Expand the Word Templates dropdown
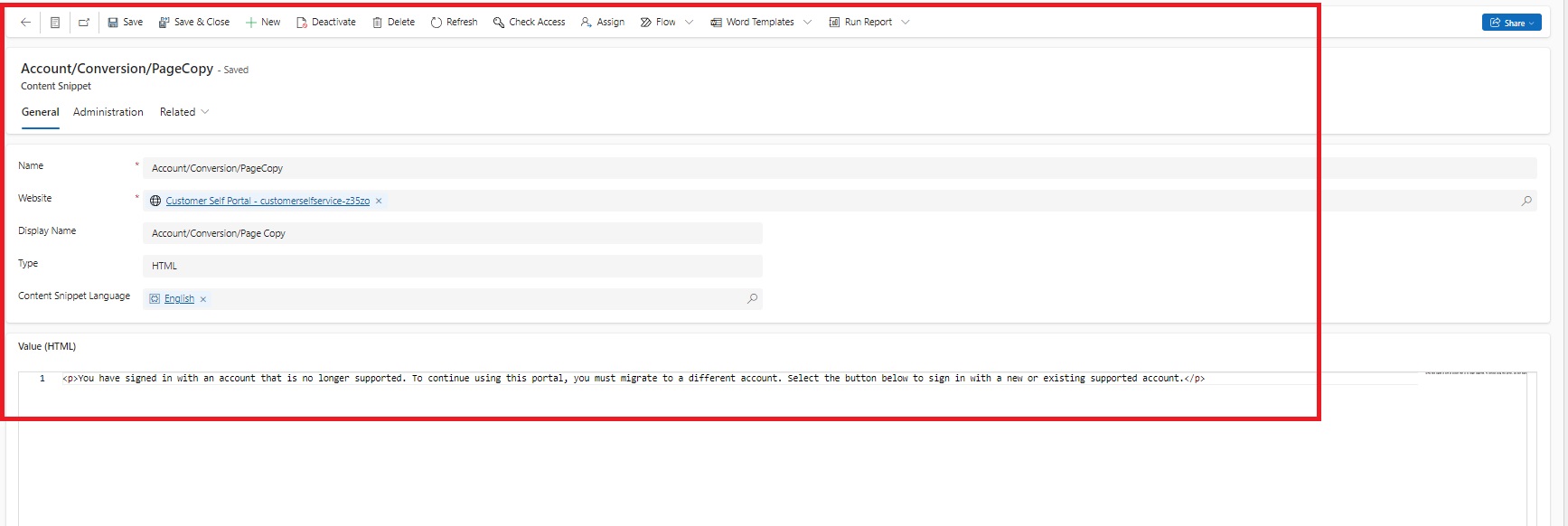Image resolution: width=1568 pixels, height=526 pixels. pyautogui.click(x=807, y=23)
